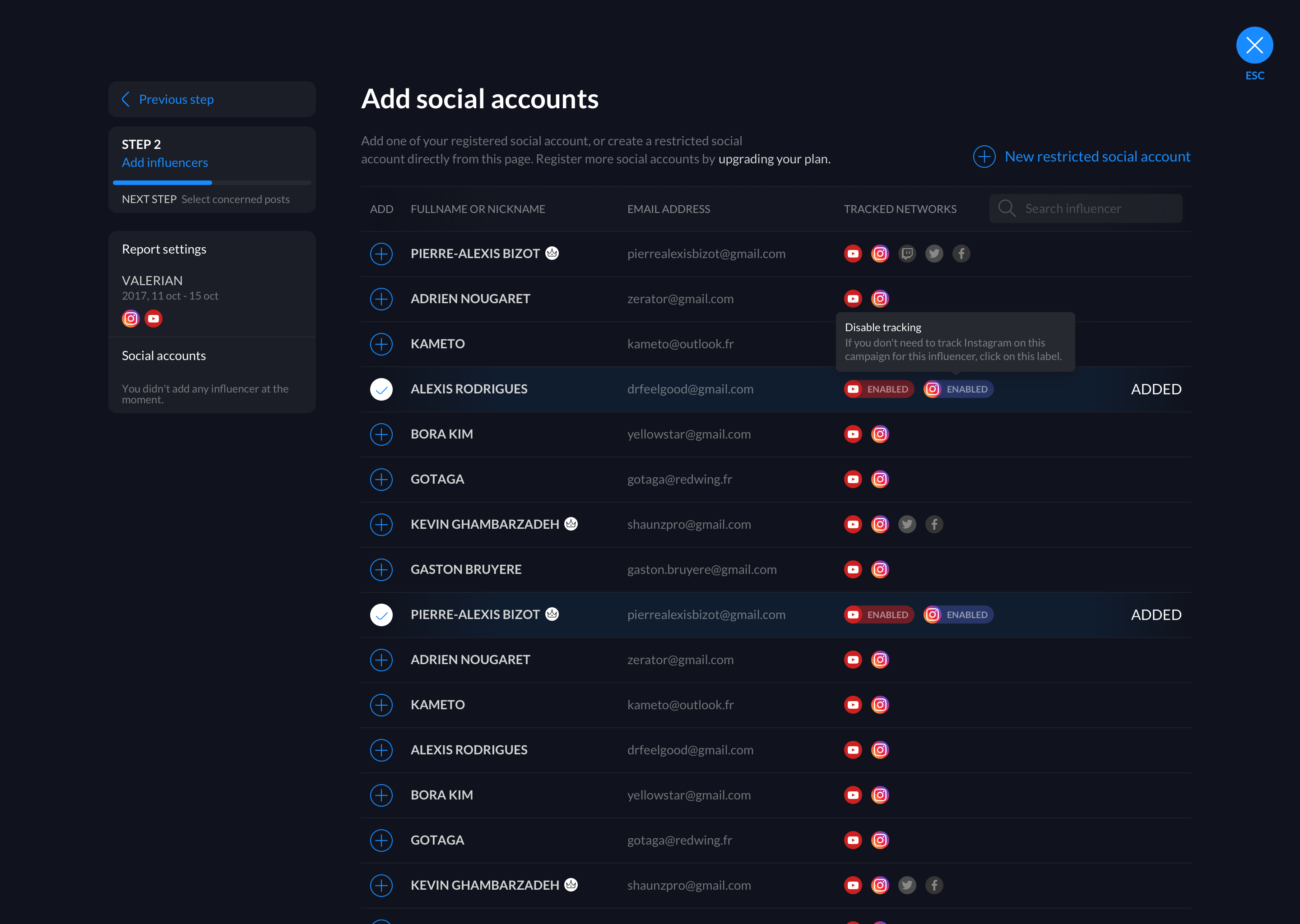
Task: Add Gaston Bruyere with the plus button
Action: click(381, 569)
